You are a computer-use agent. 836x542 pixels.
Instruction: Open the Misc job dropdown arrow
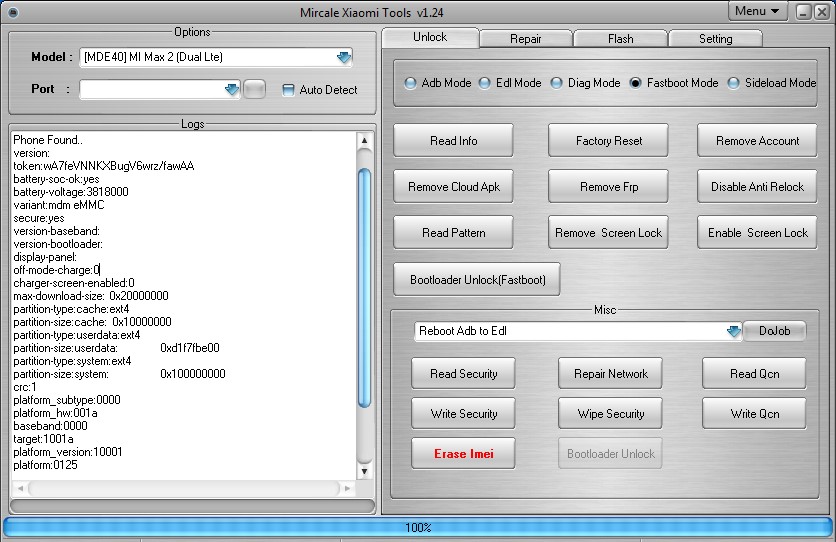[x=734, y=331]
